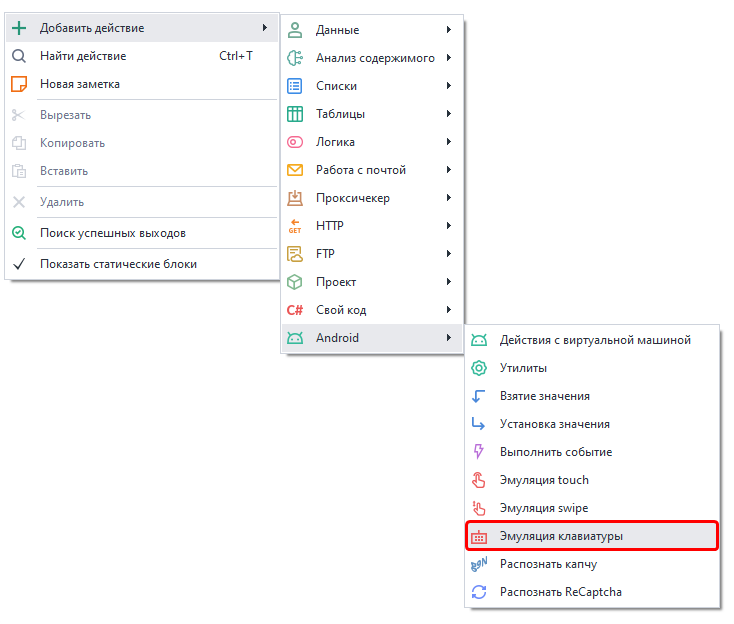The image size is (734, 624).
Task: Click the hand icon for Эмуляция touch
Action: coord(479,480)
